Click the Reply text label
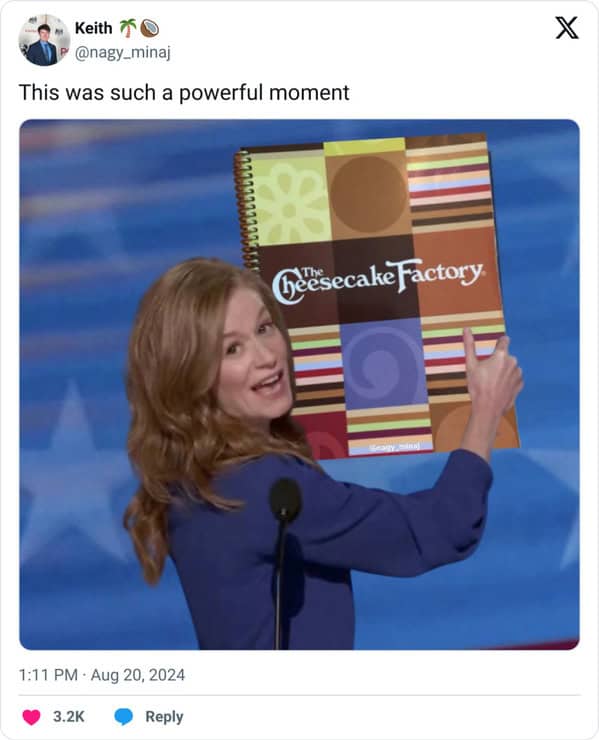Image resolution: width=599 pixels, height=740 pixels. (x=164, y=716)
